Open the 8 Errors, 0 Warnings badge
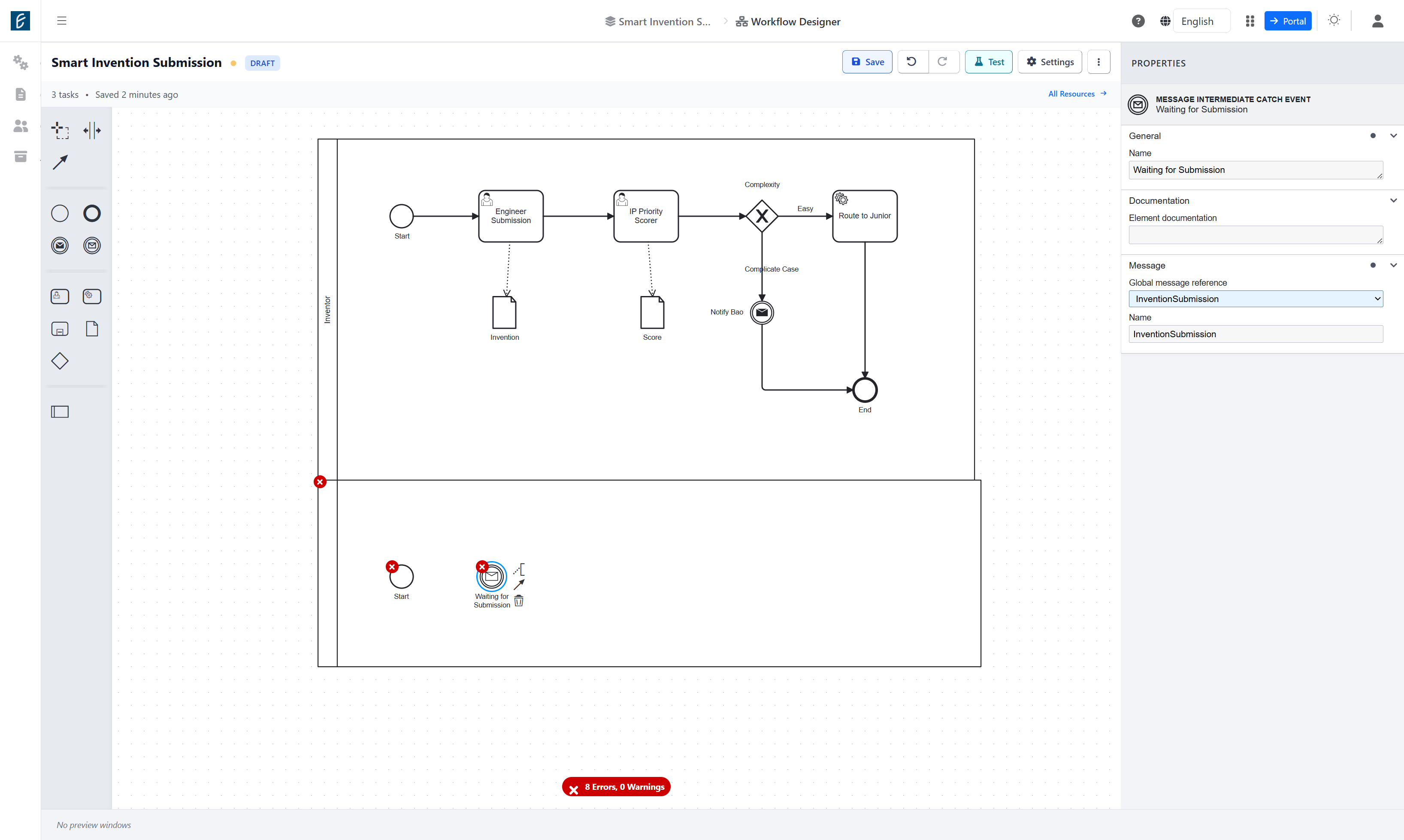Image resolution: width=1404 pixels, height=840 pixels. pos(616,787)
